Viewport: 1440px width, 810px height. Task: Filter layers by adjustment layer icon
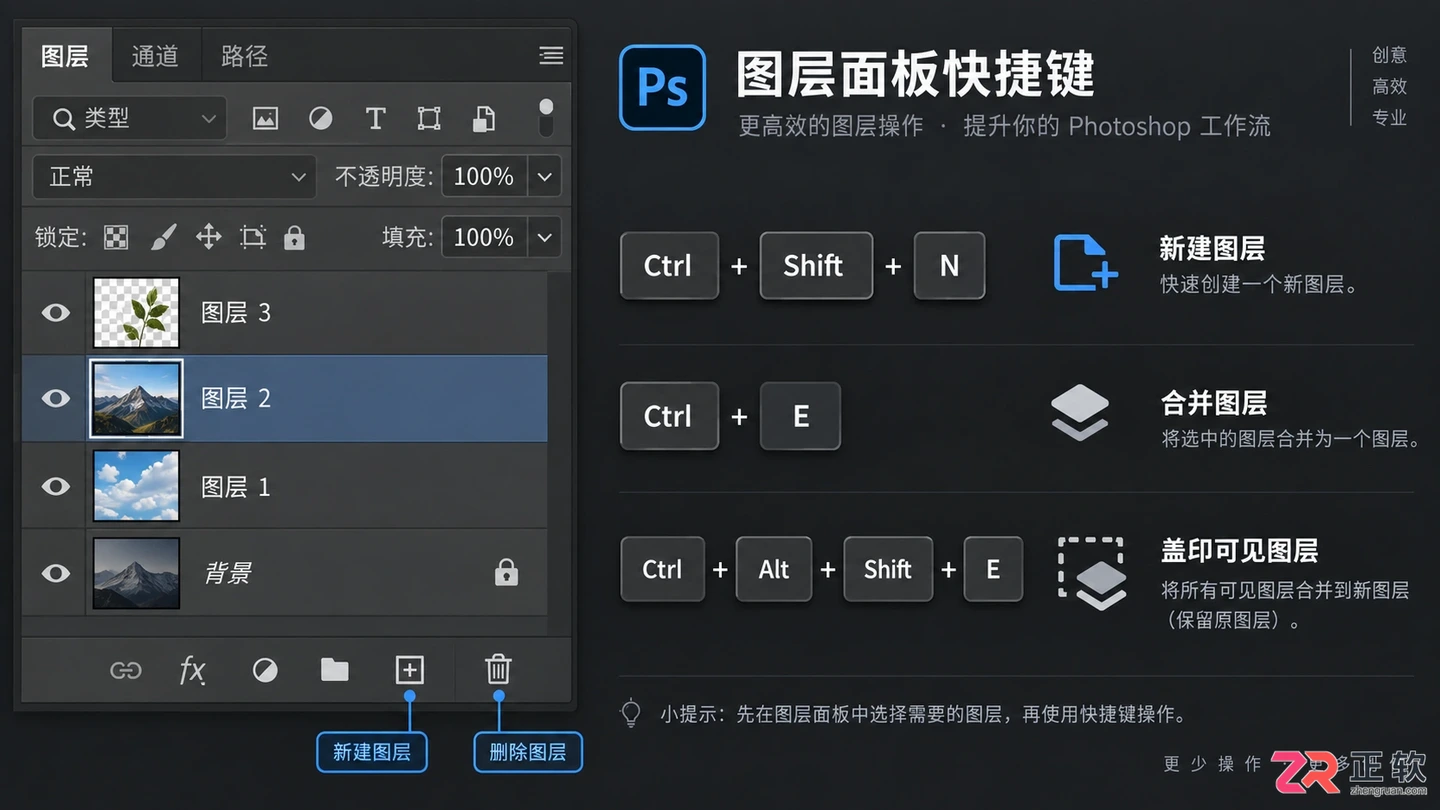(320, 119)
